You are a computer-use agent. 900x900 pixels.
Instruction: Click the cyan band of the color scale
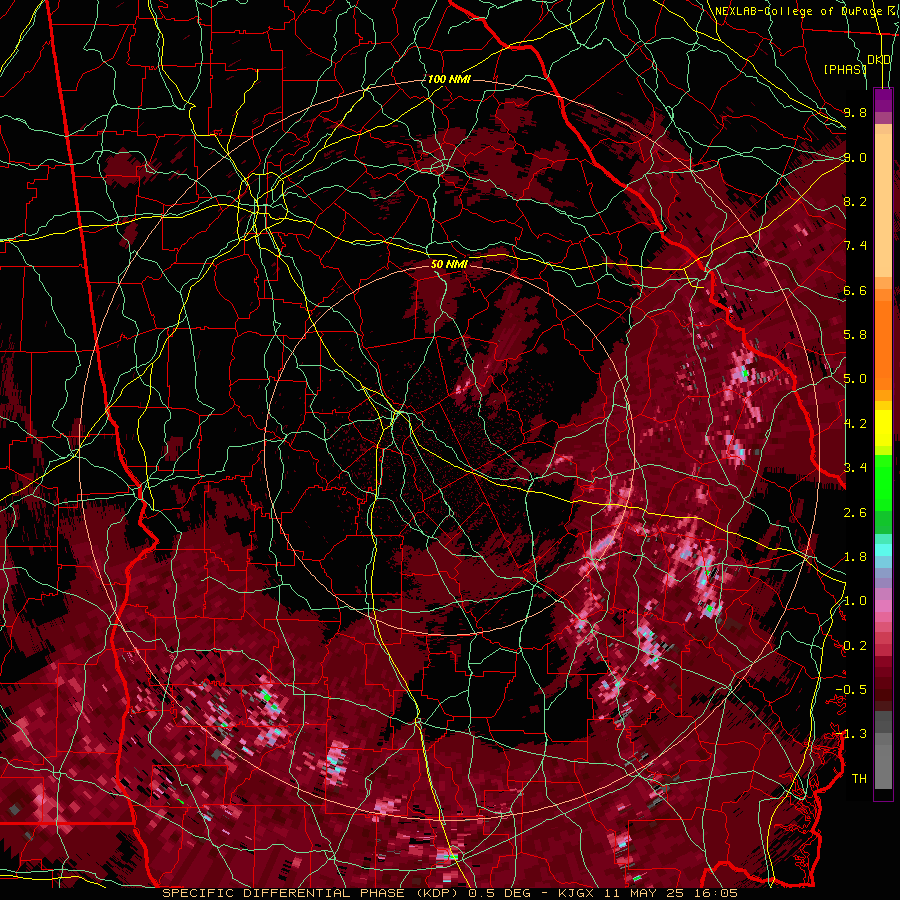[x=883, y=550]
